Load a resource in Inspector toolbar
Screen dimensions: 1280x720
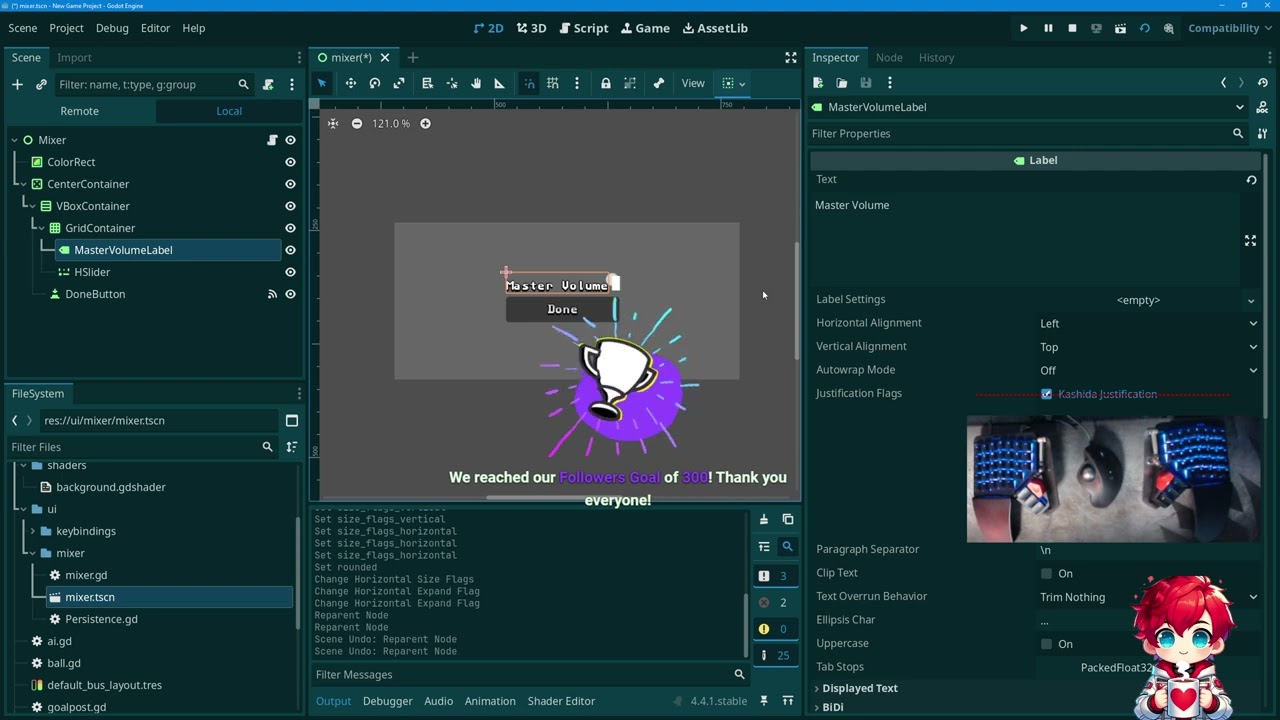click(842, 83)
